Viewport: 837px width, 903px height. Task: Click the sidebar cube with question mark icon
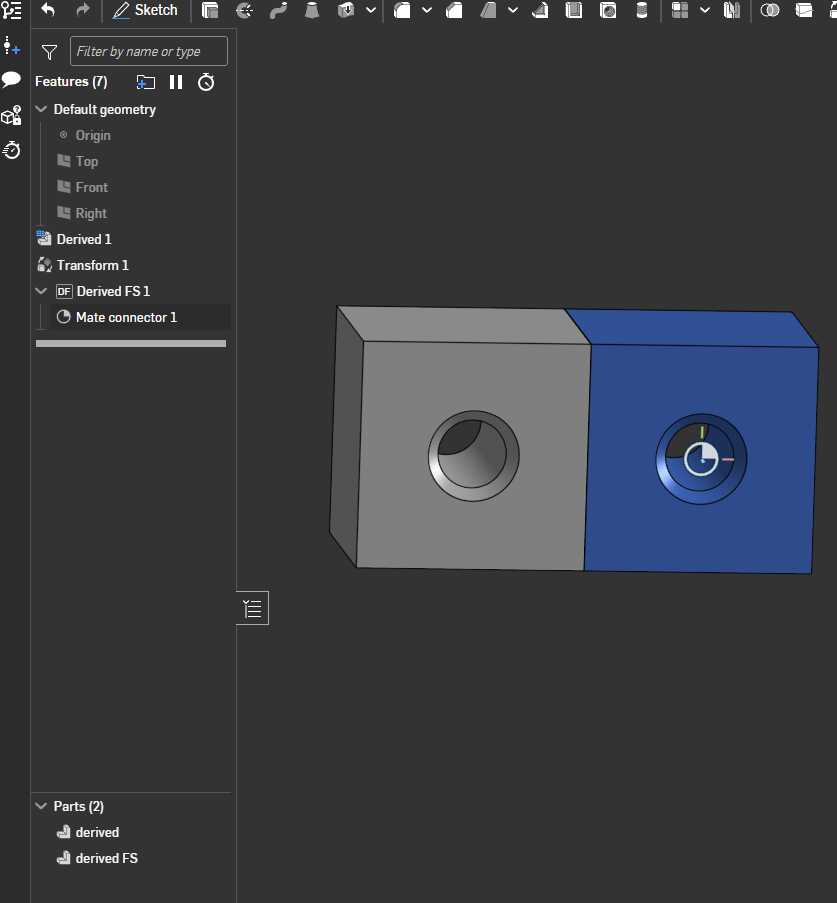12,115
